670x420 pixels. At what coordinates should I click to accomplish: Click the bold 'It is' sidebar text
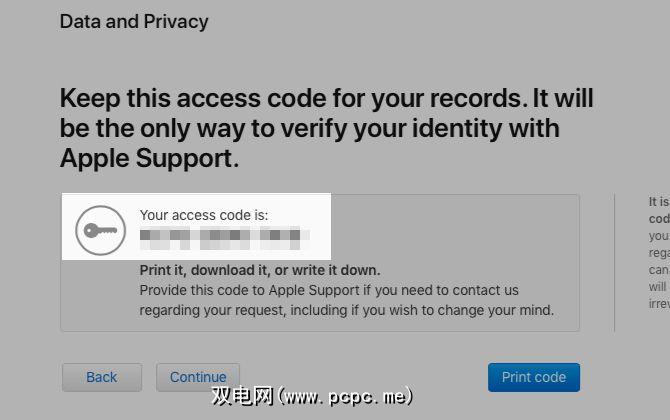click(659, 201)
